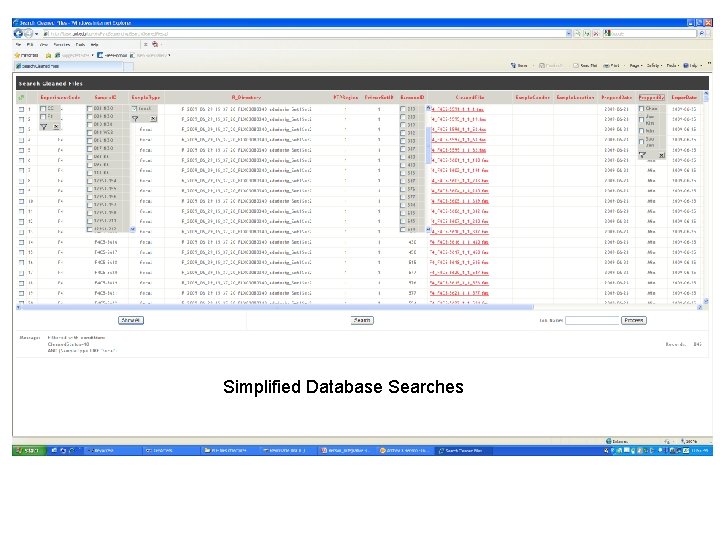The width and height of the screenshot is (720, 540).
Task: Open the Search Cleaned Files taskbar item
Action: coord(461,450)
